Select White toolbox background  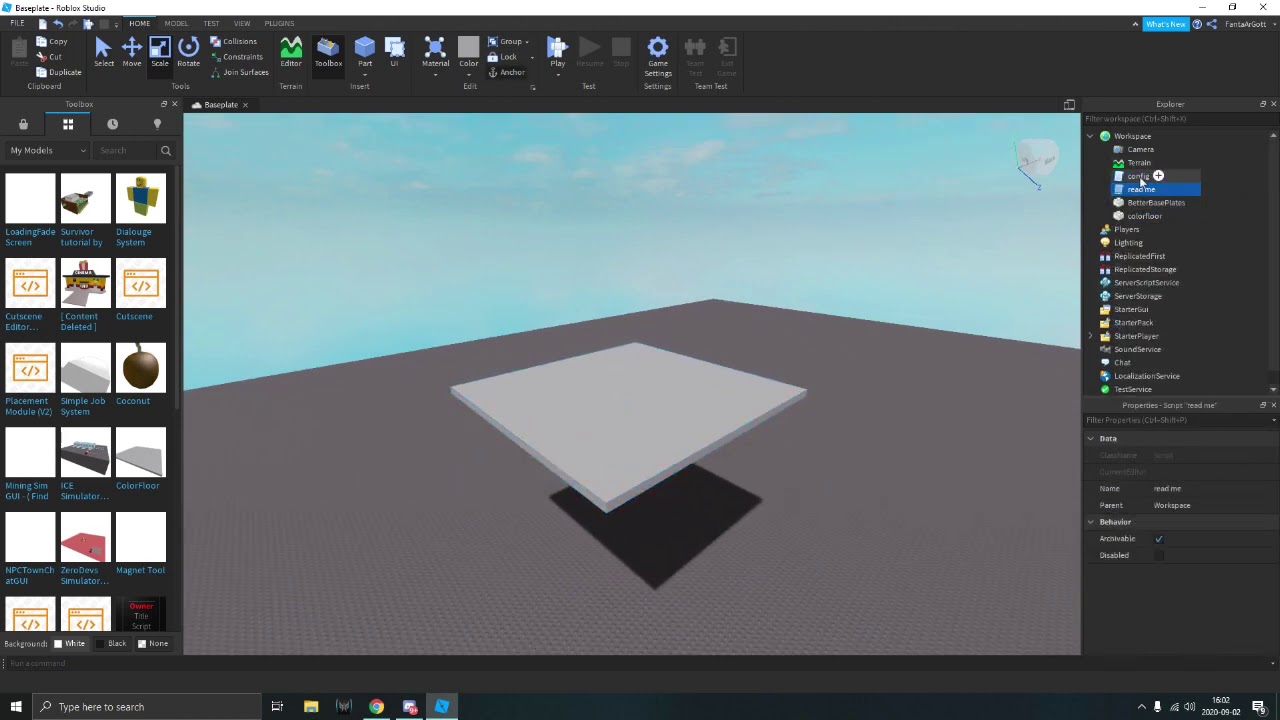[x=69, y=643]
